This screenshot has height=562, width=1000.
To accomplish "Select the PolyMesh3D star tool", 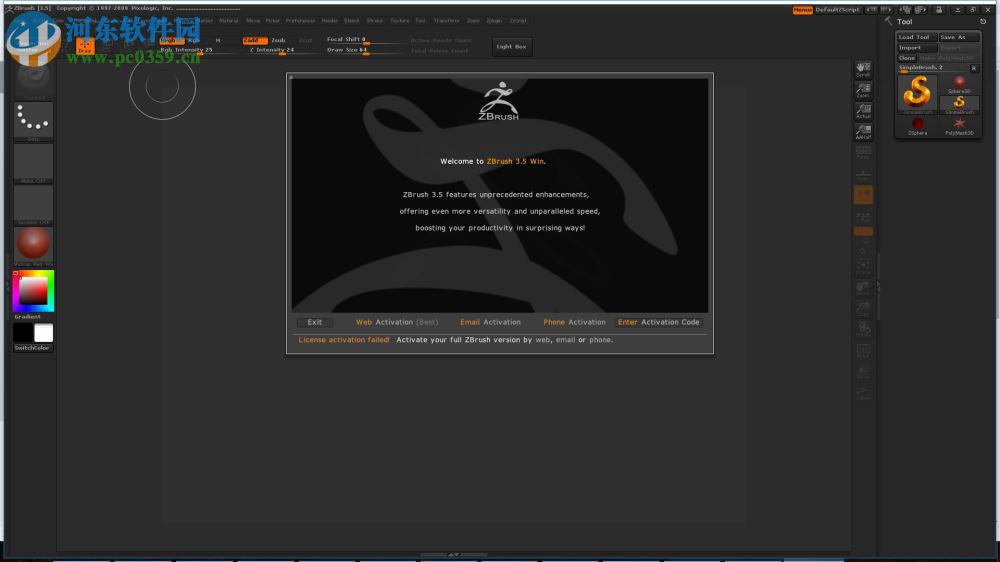I will point(959,126).
